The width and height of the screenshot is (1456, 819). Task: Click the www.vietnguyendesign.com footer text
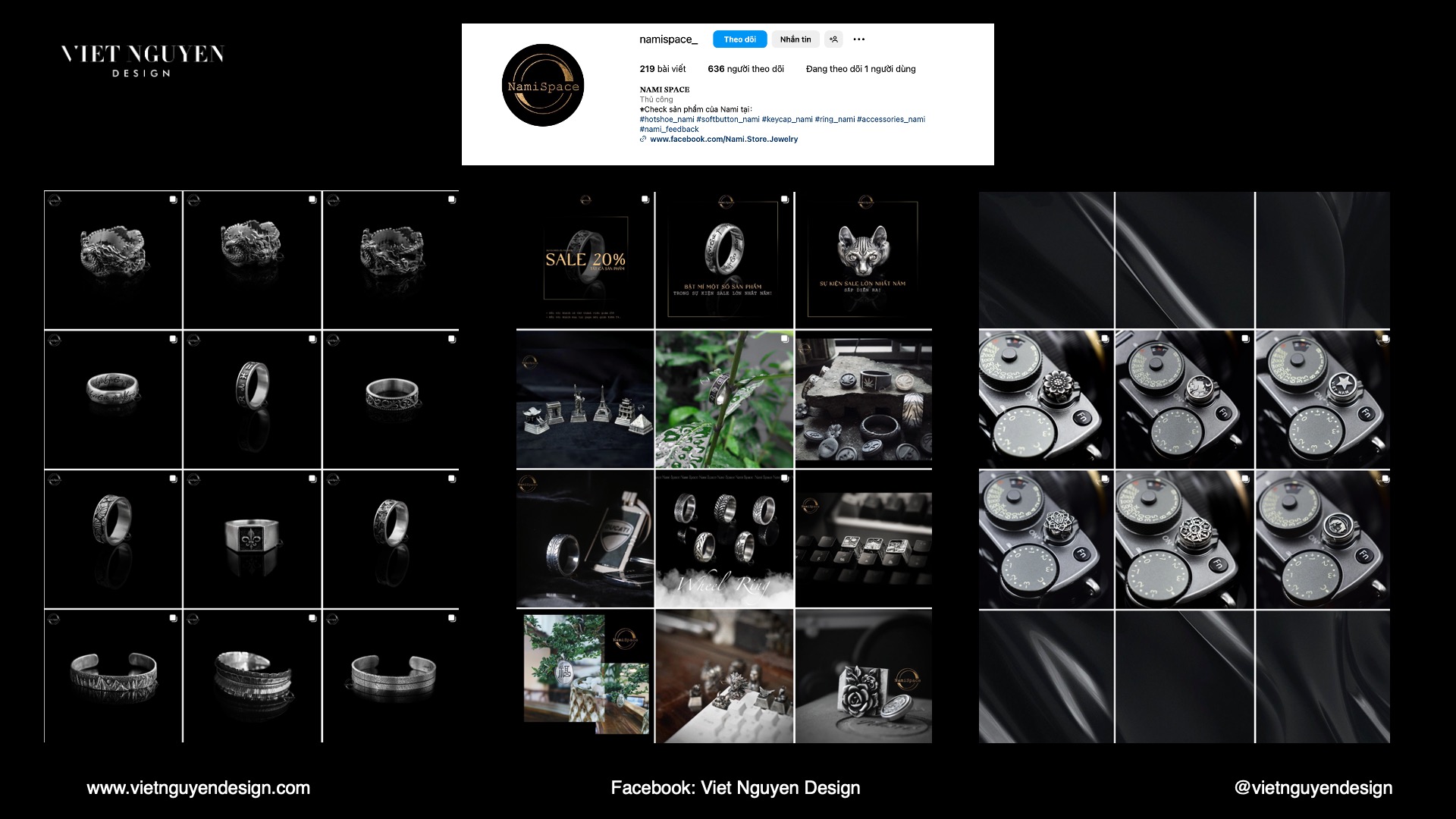pos(199,788)
